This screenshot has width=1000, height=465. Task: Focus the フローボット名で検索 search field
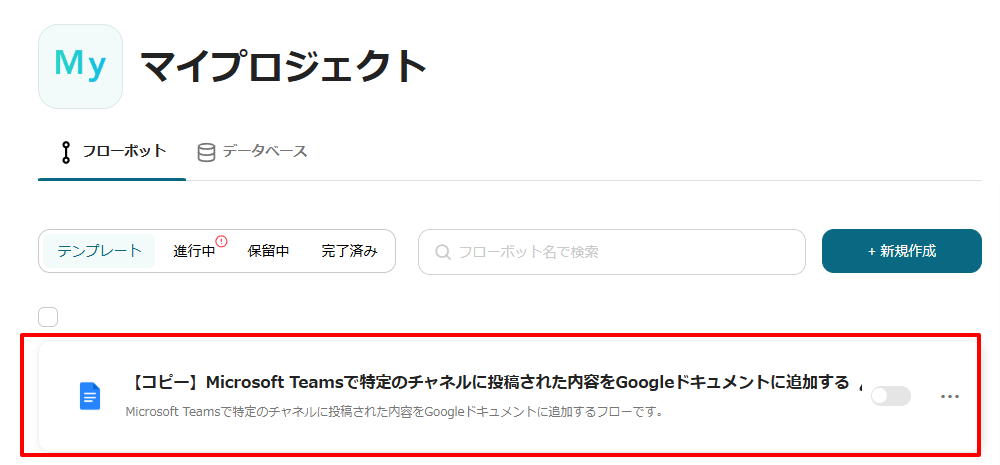click(x=612, y=252)
